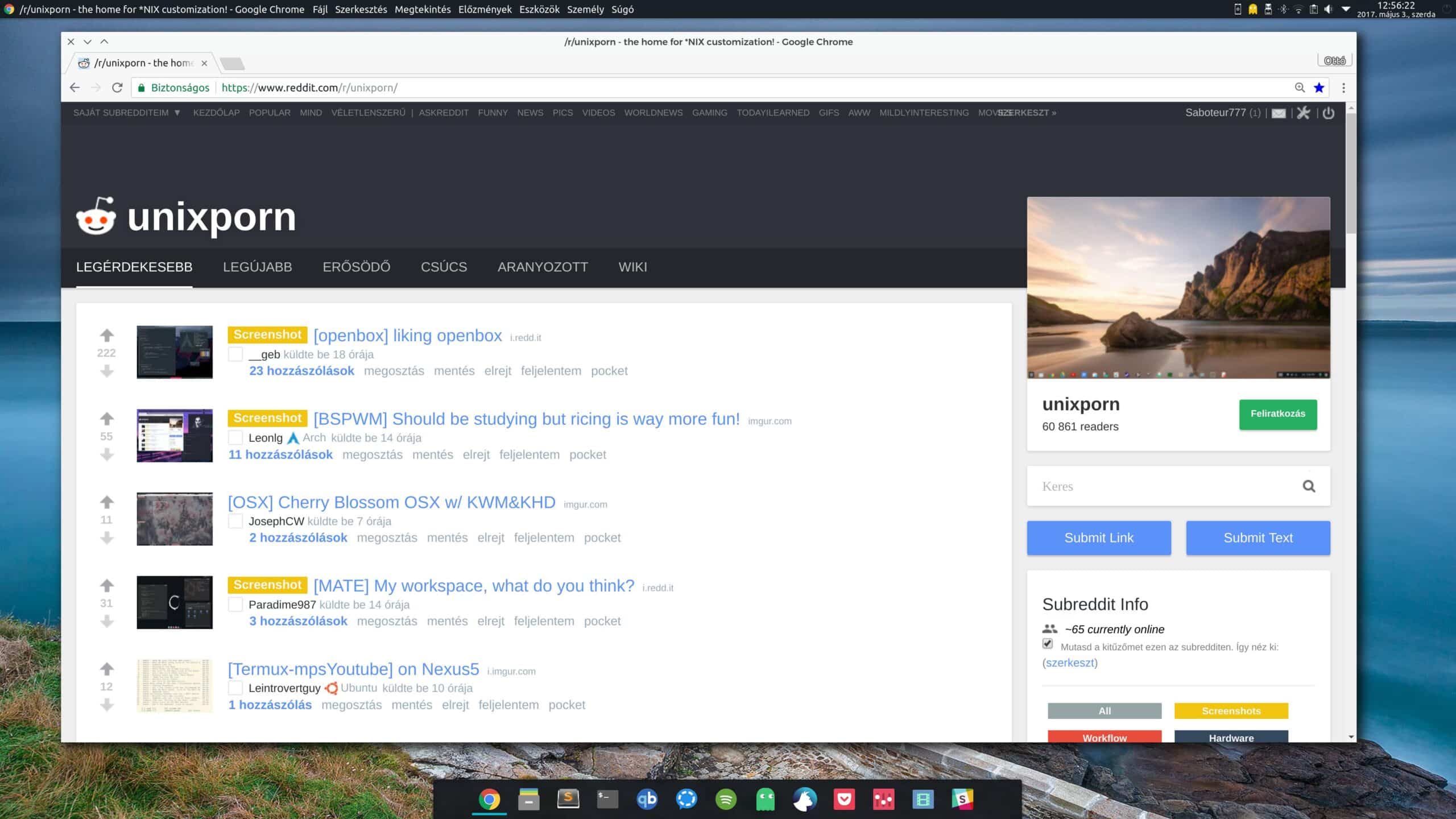Tick the checkbox beside __geb's post
1456x819 pixels.
tap(235, 354)
